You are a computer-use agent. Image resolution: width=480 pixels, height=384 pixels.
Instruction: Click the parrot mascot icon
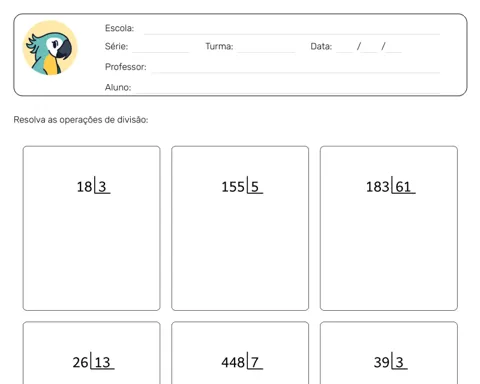50,48
